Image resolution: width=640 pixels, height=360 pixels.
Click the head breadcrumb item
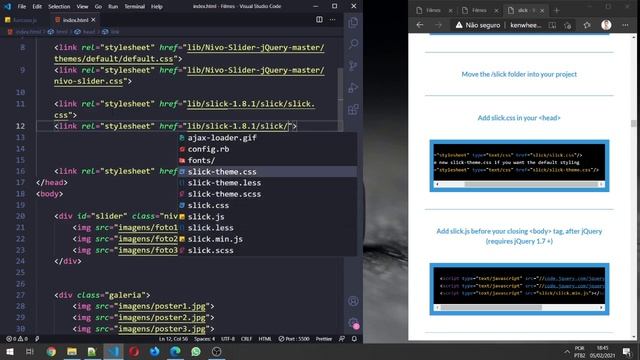(x=85, y=31)
